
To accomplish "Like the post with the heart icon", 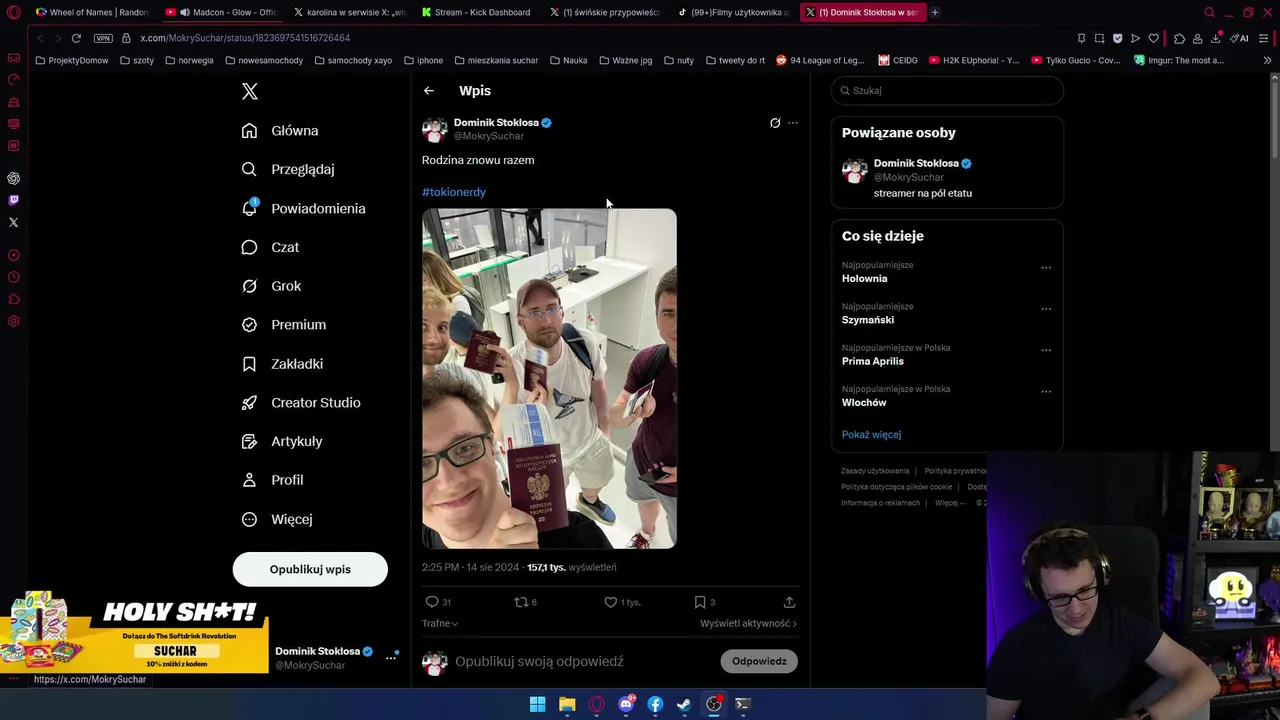I will (x=611, y=602).
